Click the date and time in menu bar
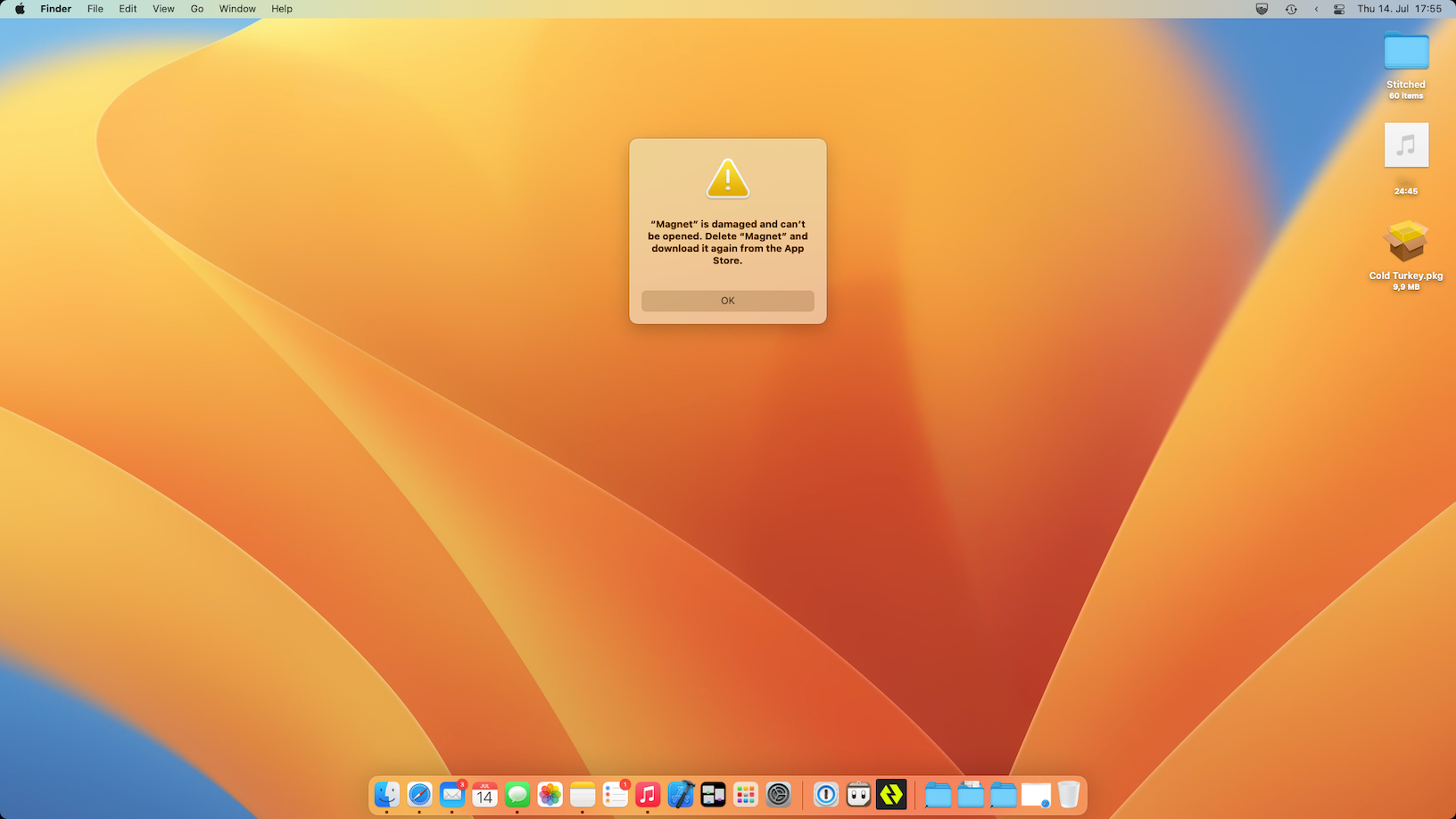Screen dimensions: 1456x819 pyautogui.click(x=1400, y=9)
